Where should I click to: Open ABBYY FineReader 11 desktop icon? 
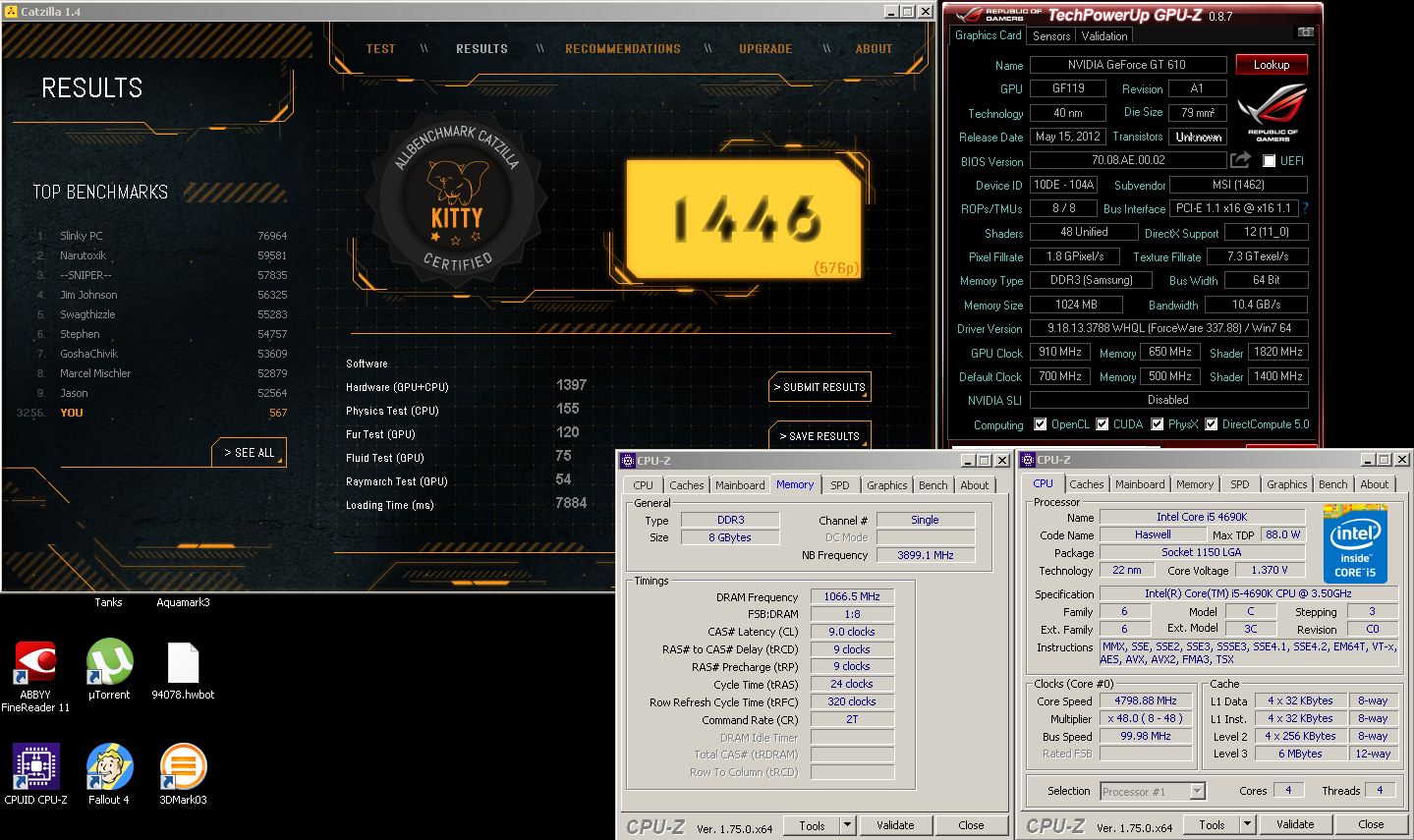click(x=35, y=674)
